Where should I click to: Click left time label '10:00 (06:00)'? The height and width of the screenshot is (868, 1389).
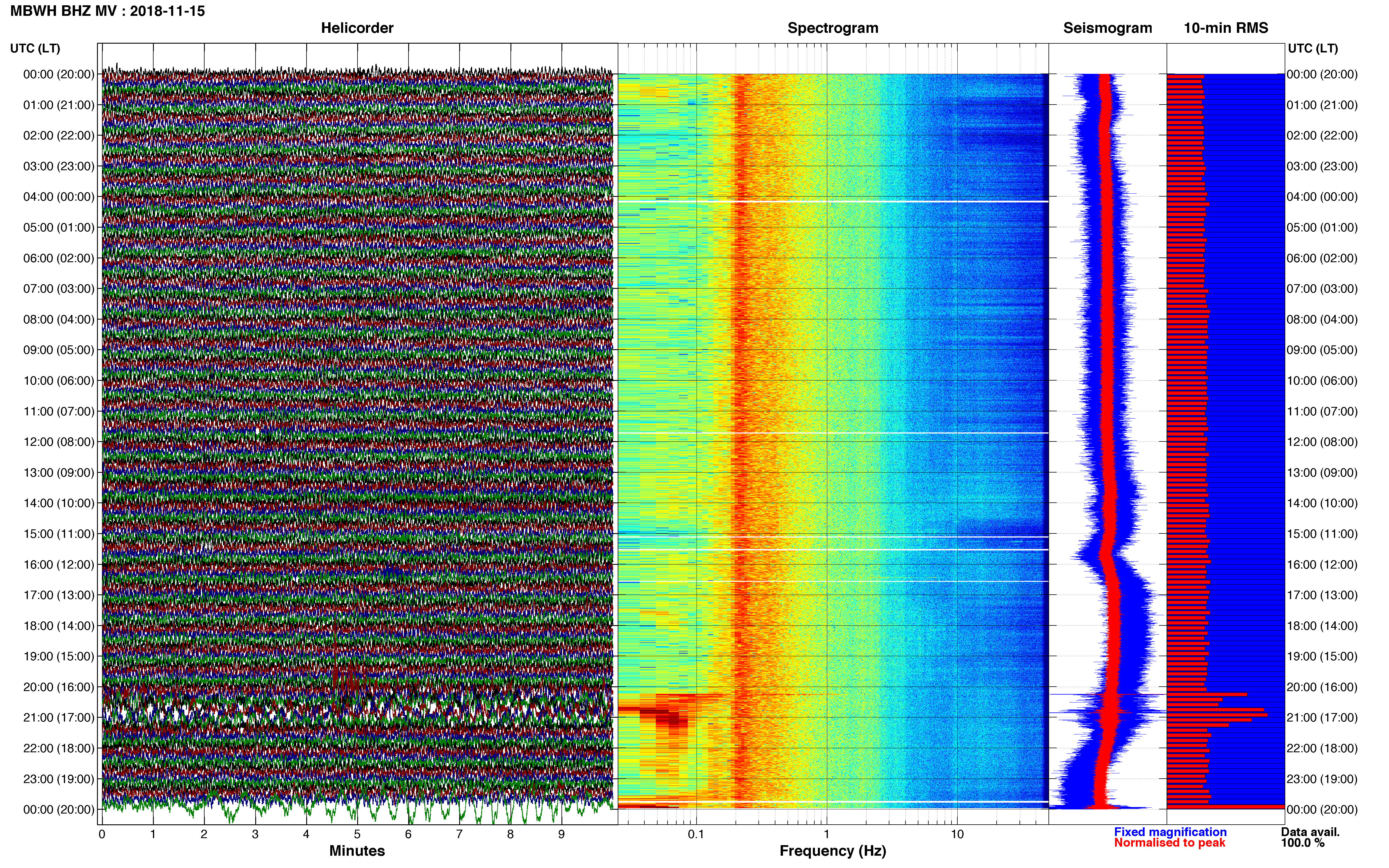(59, 381)
